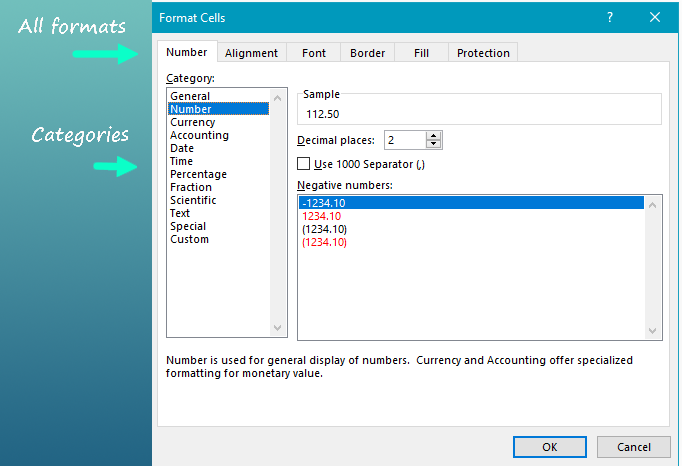The height and width of the screenshot is (466, 682).
Task: Close the Format Cells dialog
Action: pos(655,17)
